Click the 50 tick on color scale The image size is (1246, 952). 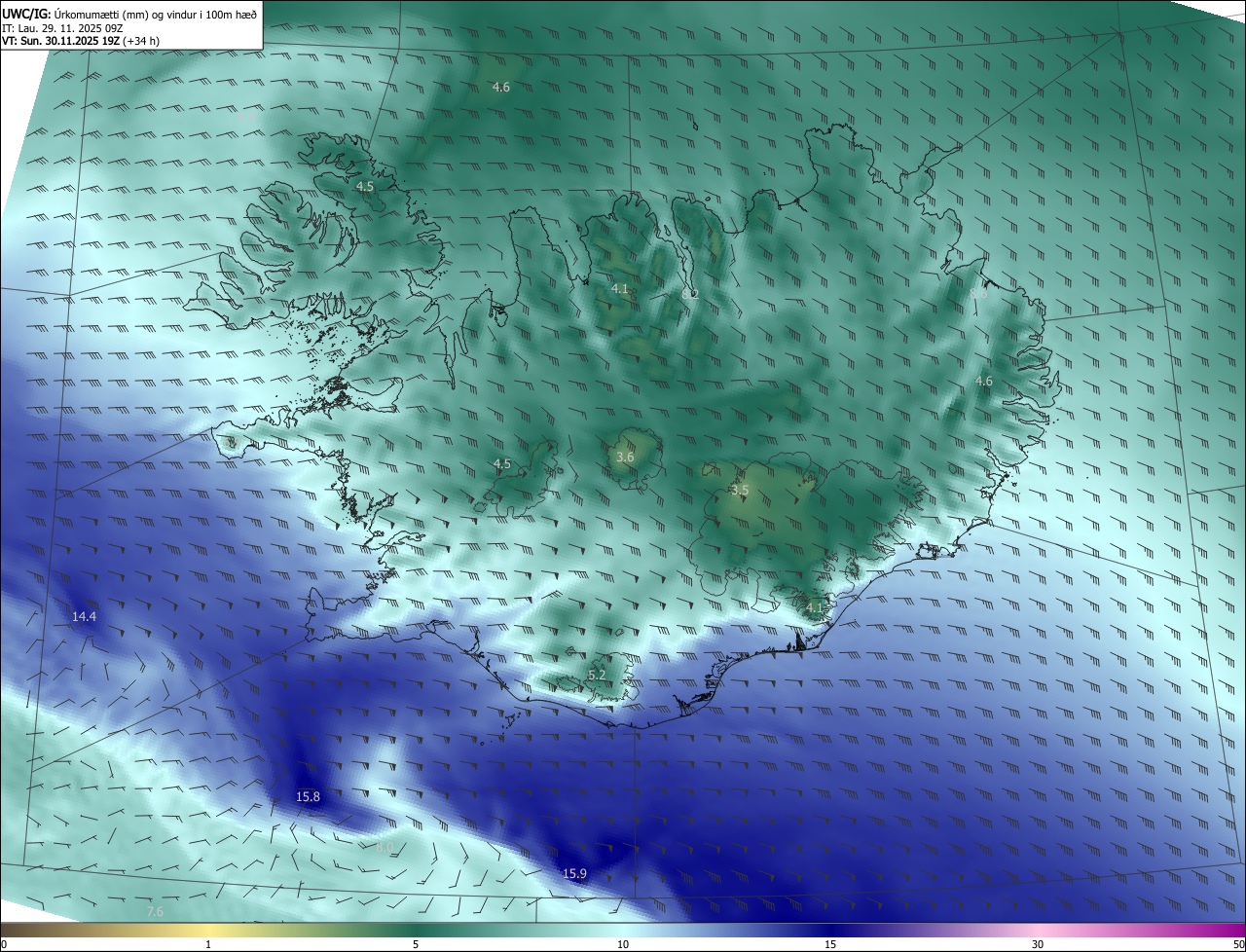(1238, 945)
